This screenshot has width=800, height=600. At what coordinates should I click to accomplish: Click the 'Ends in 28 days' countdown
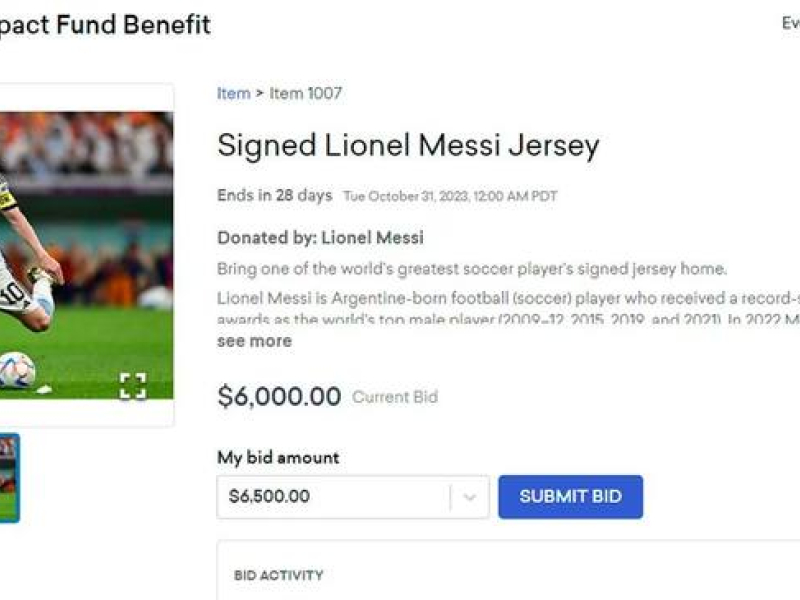274,196
